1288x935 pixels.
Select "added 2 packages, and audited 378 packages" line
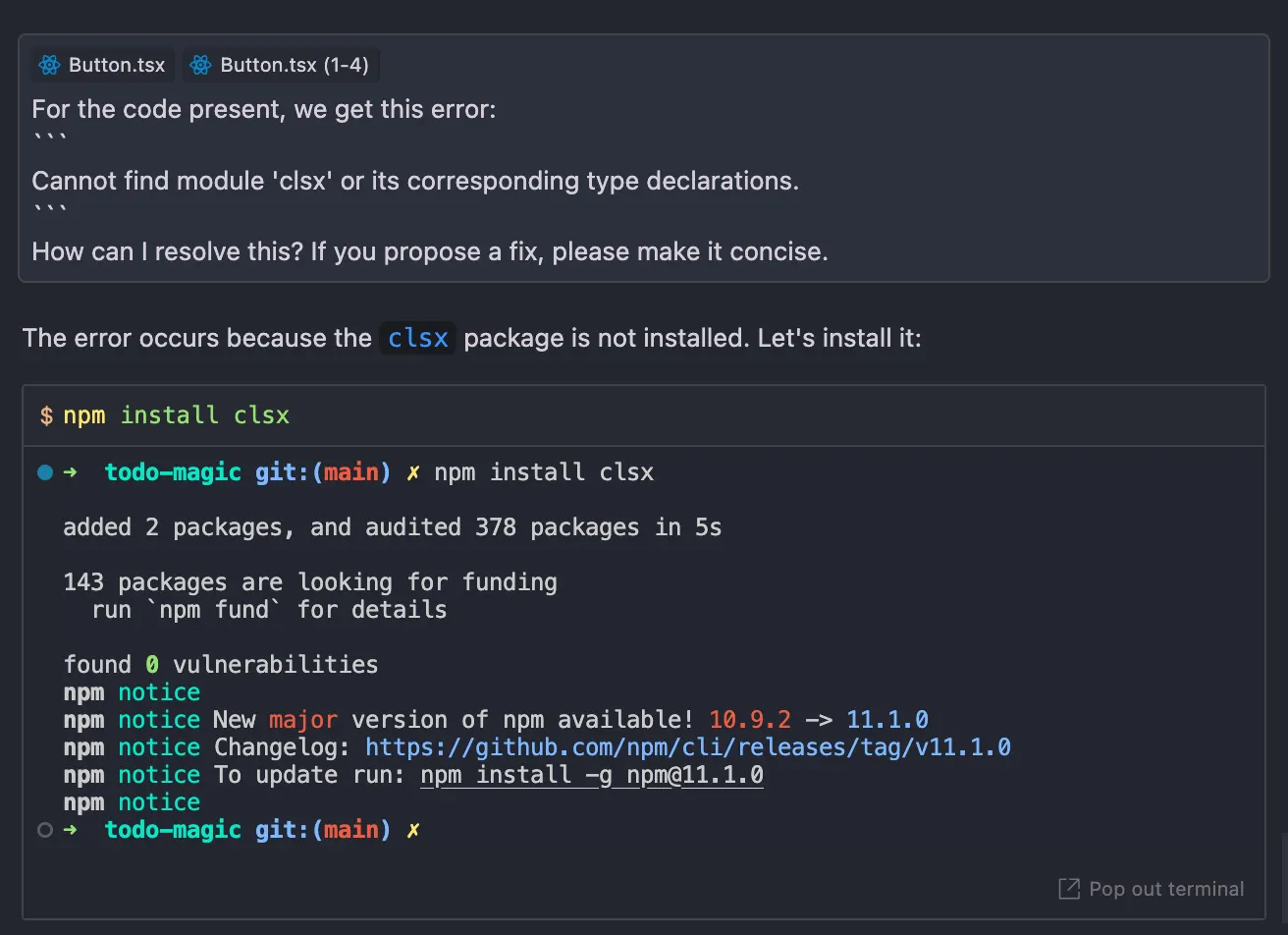(x=393, y=527)
